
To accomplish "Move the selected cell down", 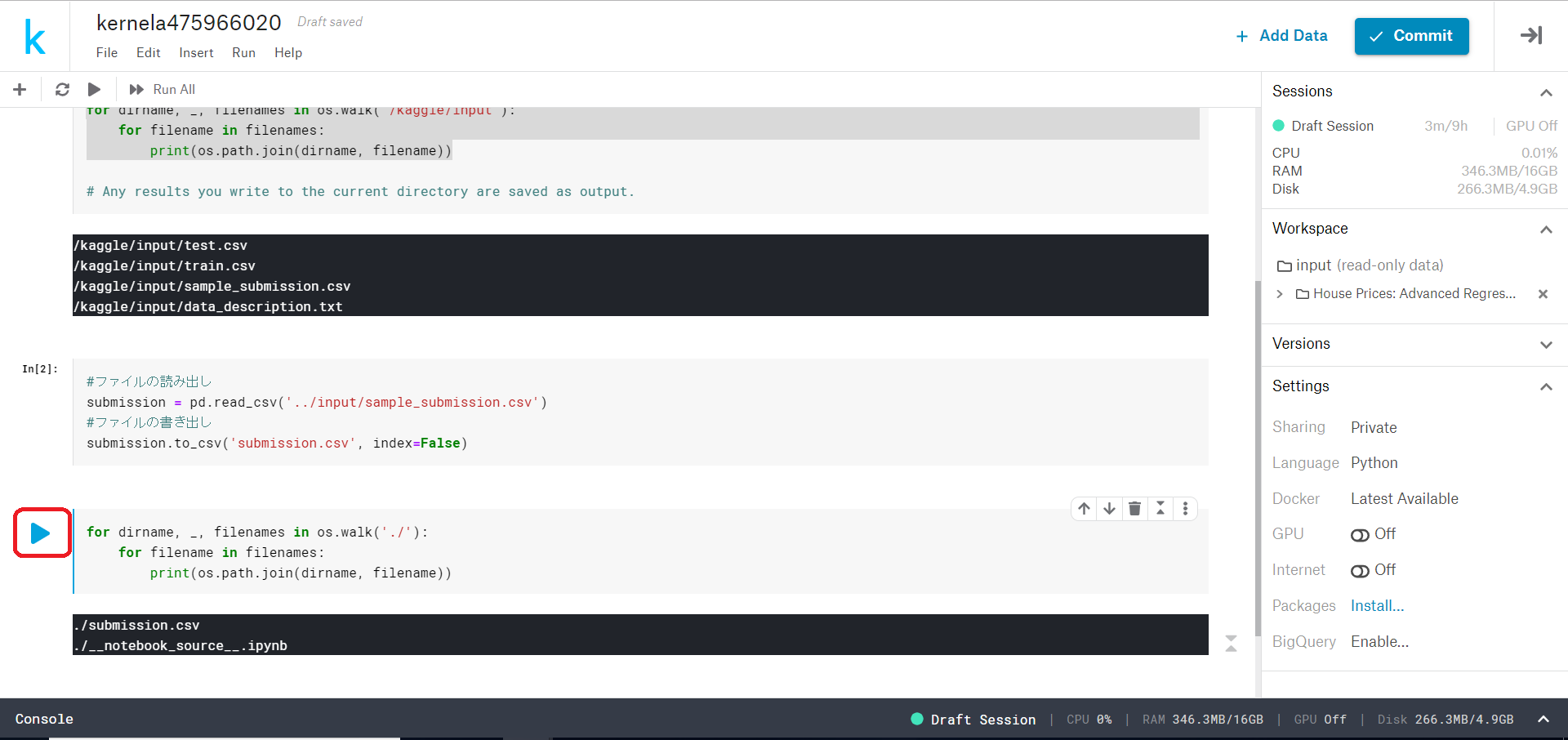I will pos(1109,508).
